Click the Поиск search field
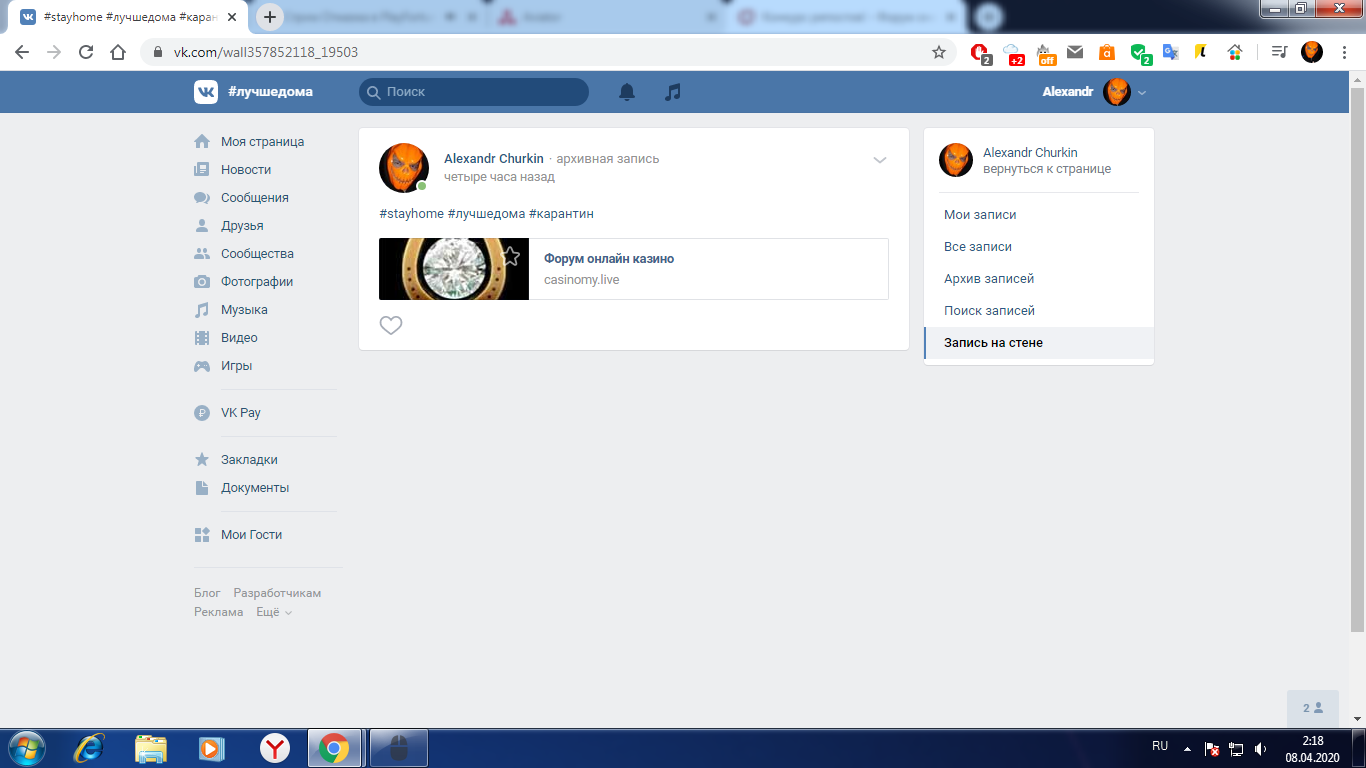1366x768 pixels. point(474,92)
